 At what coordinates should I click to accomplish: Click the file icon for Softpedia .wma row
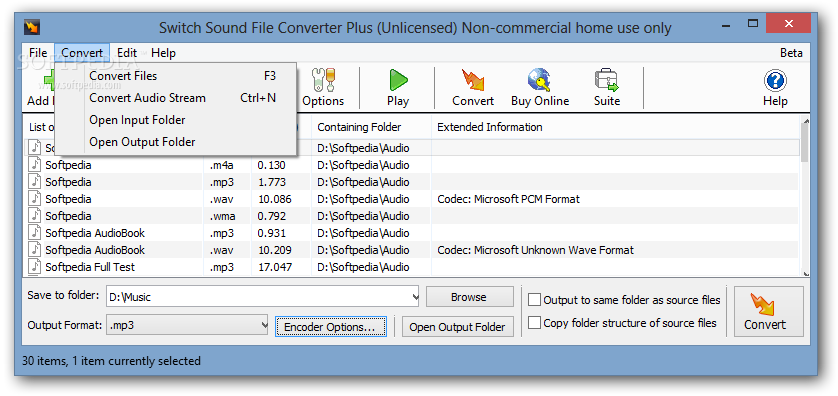coord(35,215)
